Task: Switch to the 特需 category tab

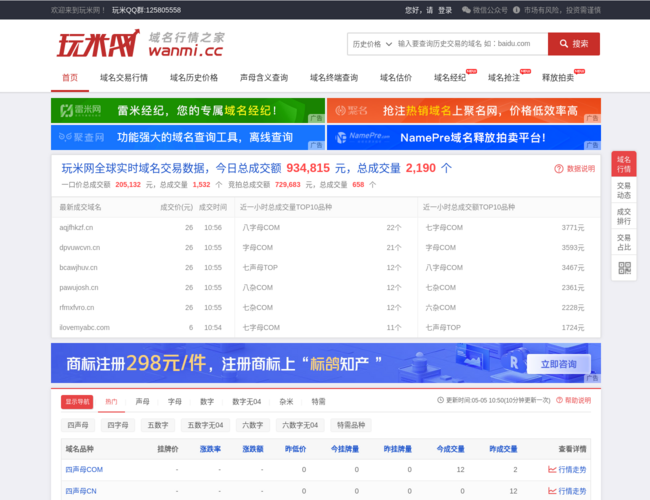Action: point(318,402)
